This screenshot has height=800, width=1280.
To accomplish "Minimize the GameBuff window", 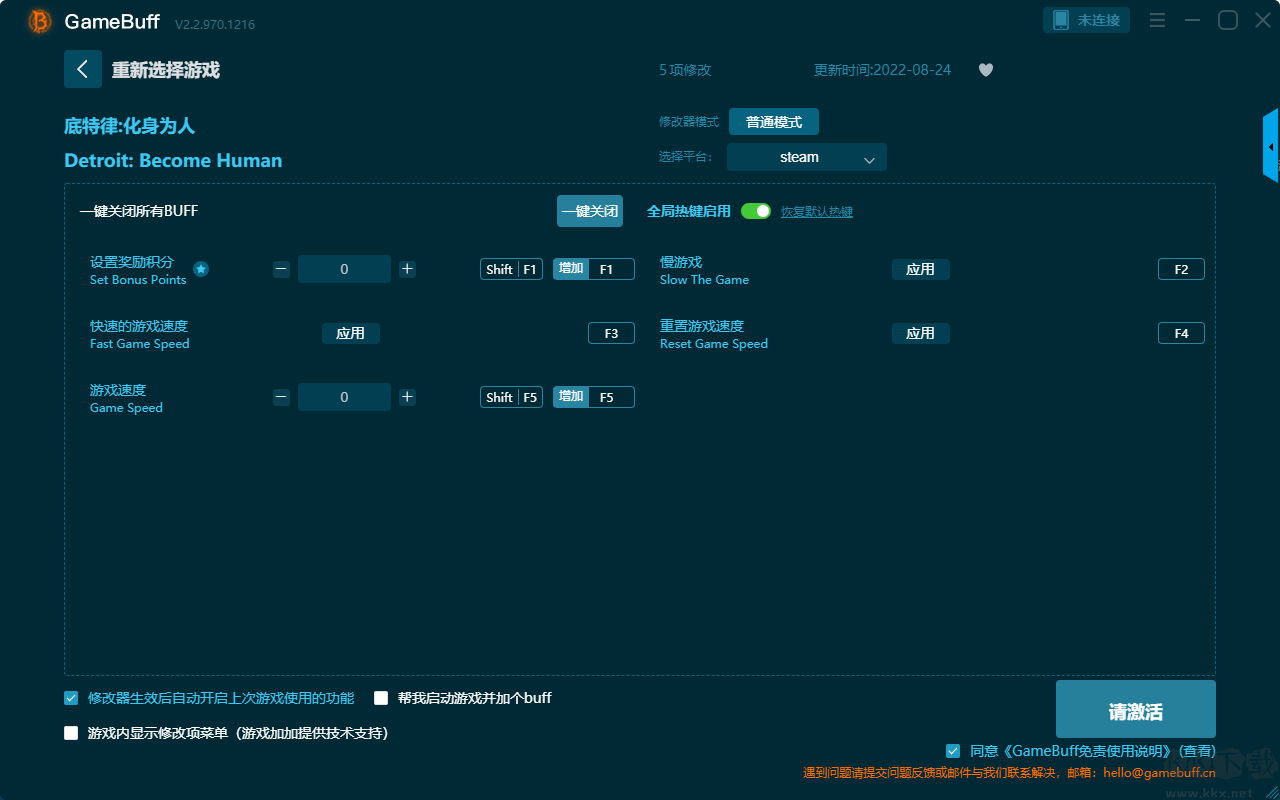I will click(x=1193, y=20).
